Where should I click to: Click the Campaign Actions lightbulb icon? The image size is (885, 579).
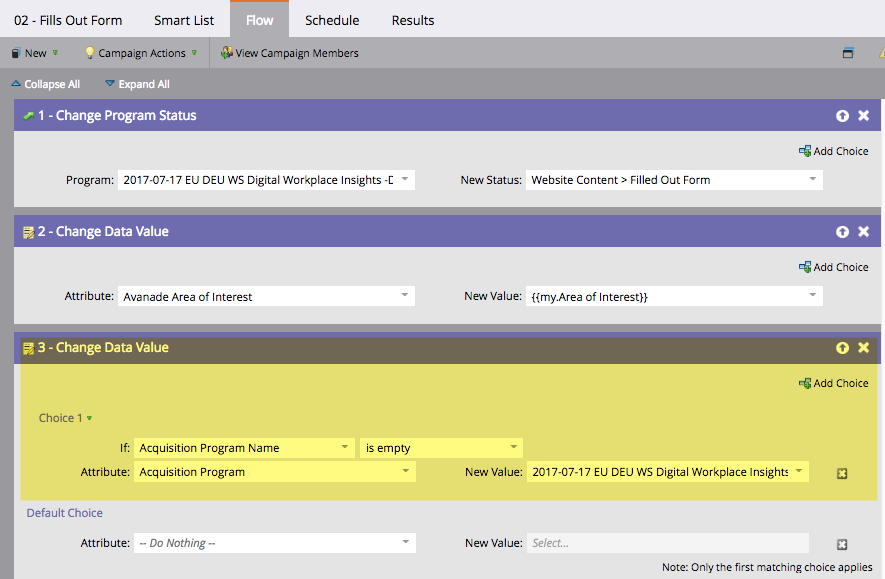pyautogui.click(x=89, y=52)
